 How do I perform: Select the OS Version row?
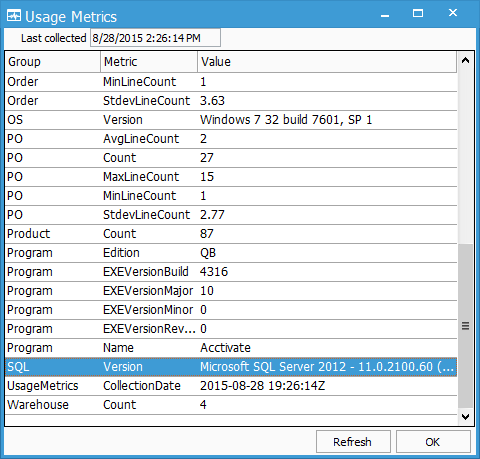231,120
